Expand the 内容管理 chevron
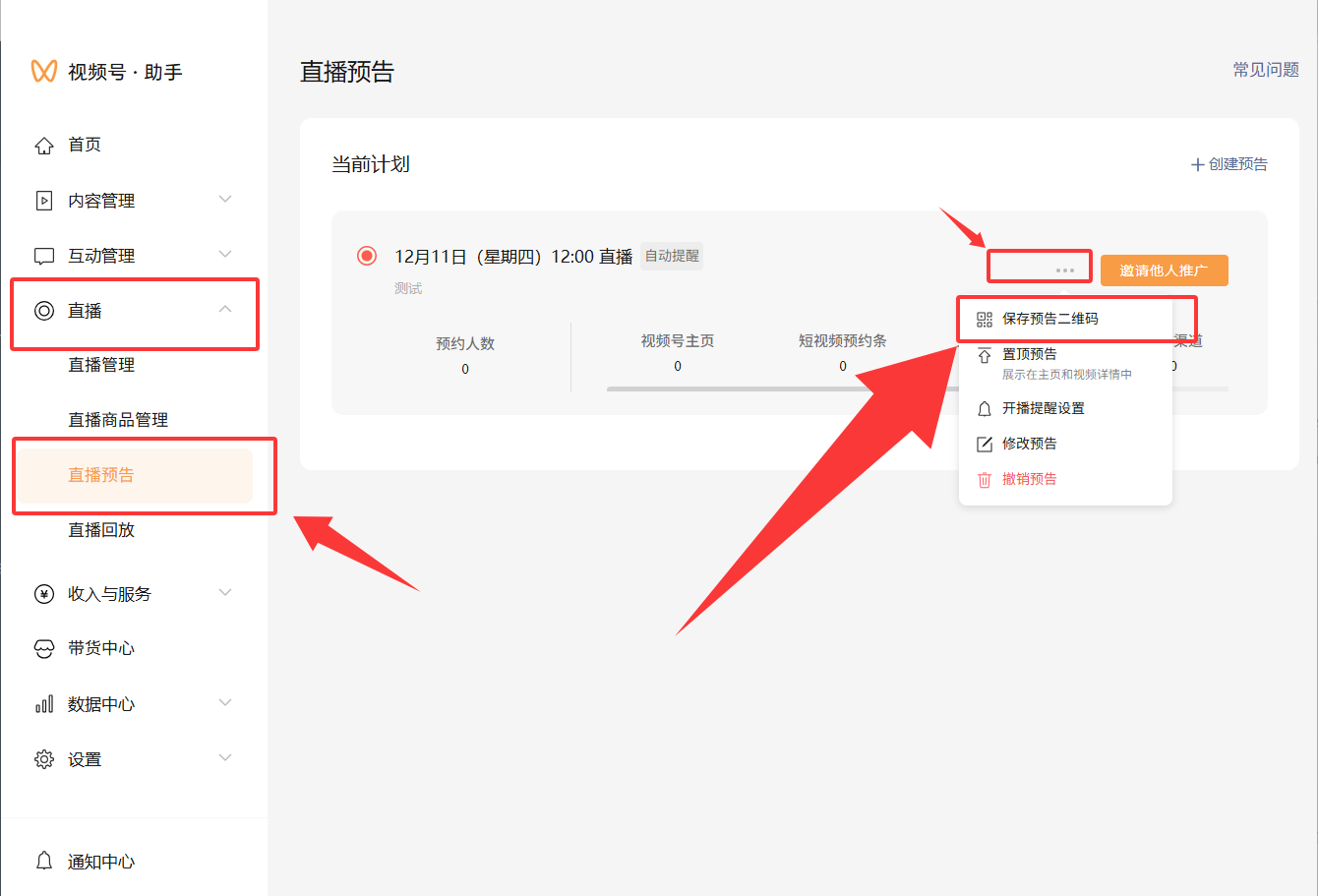The image size is (1318, 896). (225, 200)
